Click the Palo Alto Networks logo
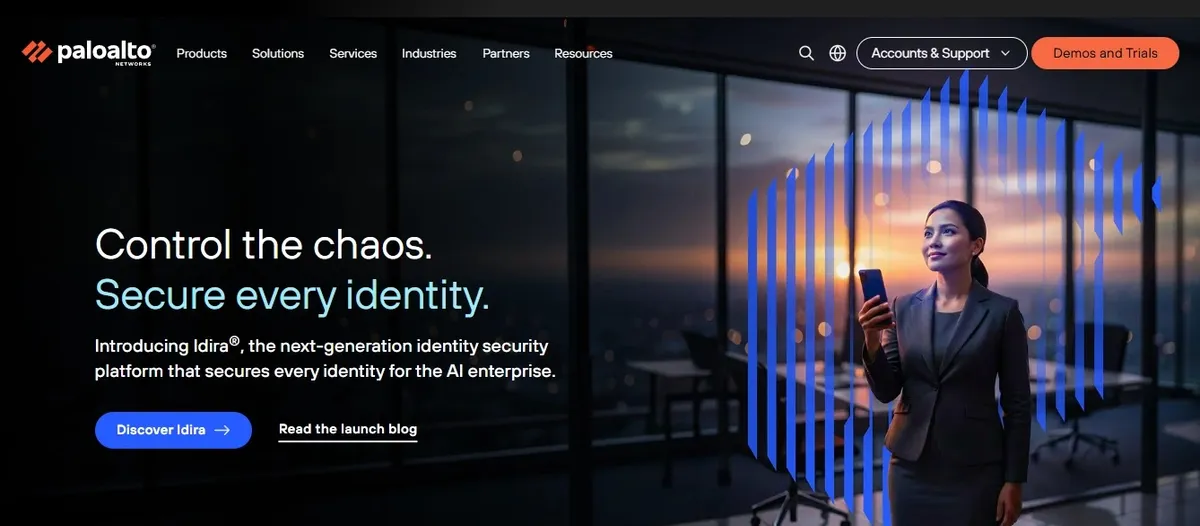This screenshot has width=1200, height=526. pyautogui.click(x=88, y=53)
